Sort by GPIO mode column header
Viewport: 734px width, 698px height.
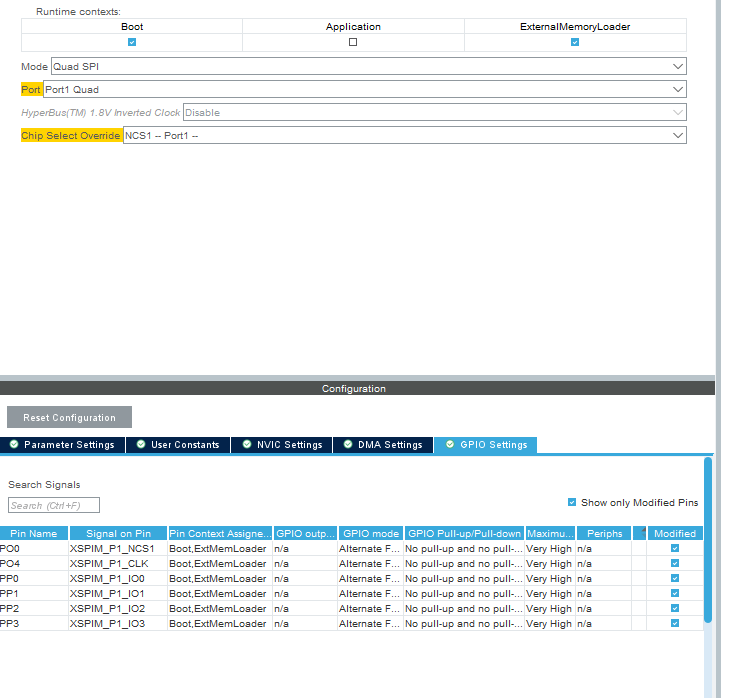[x=371, y=533]
